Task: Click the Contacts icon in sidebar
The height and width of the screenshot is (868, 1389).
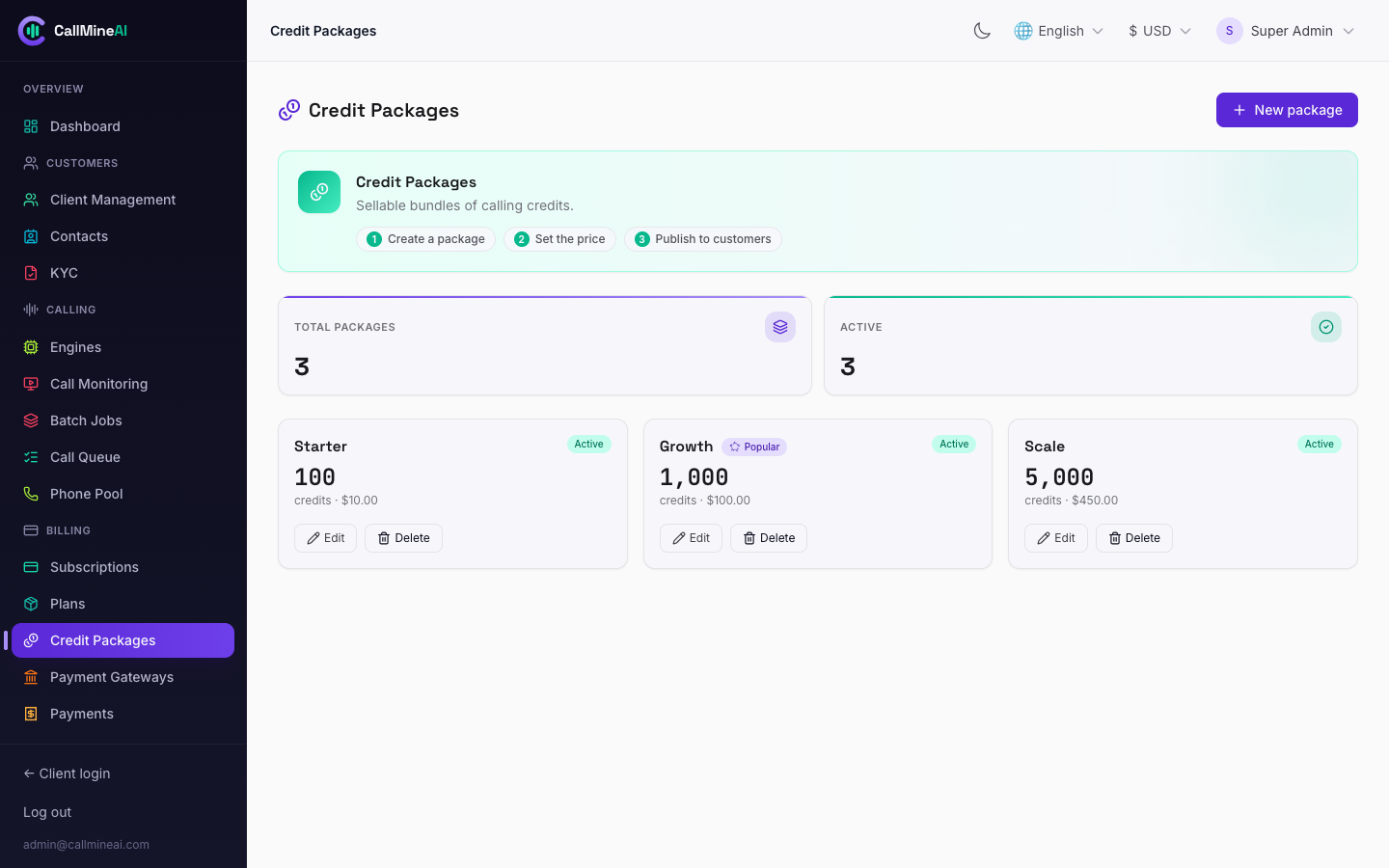Action: [x=31, y=236]
